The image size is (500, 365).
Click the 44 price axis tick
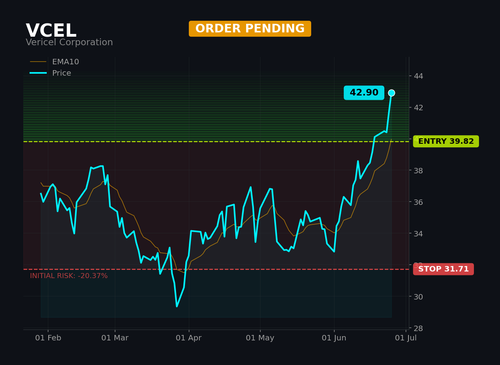coord(418,76)
